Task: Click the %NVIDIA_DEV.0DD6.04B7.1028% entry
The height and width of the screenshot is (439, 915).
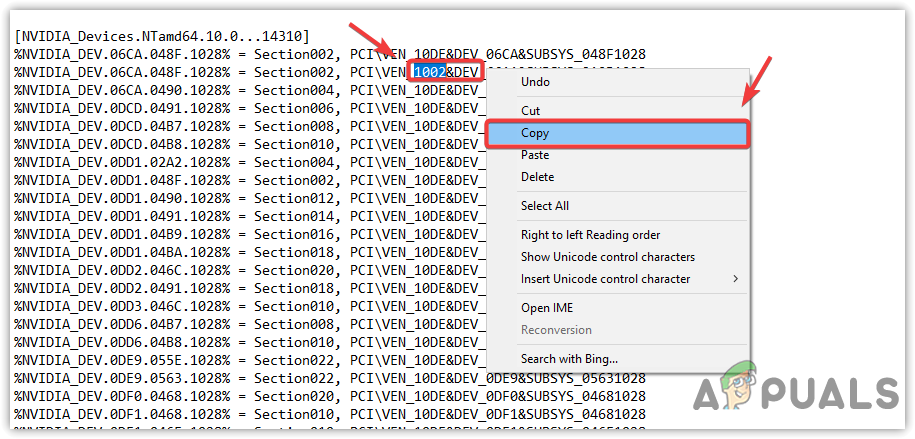Action: coord(121,325)
